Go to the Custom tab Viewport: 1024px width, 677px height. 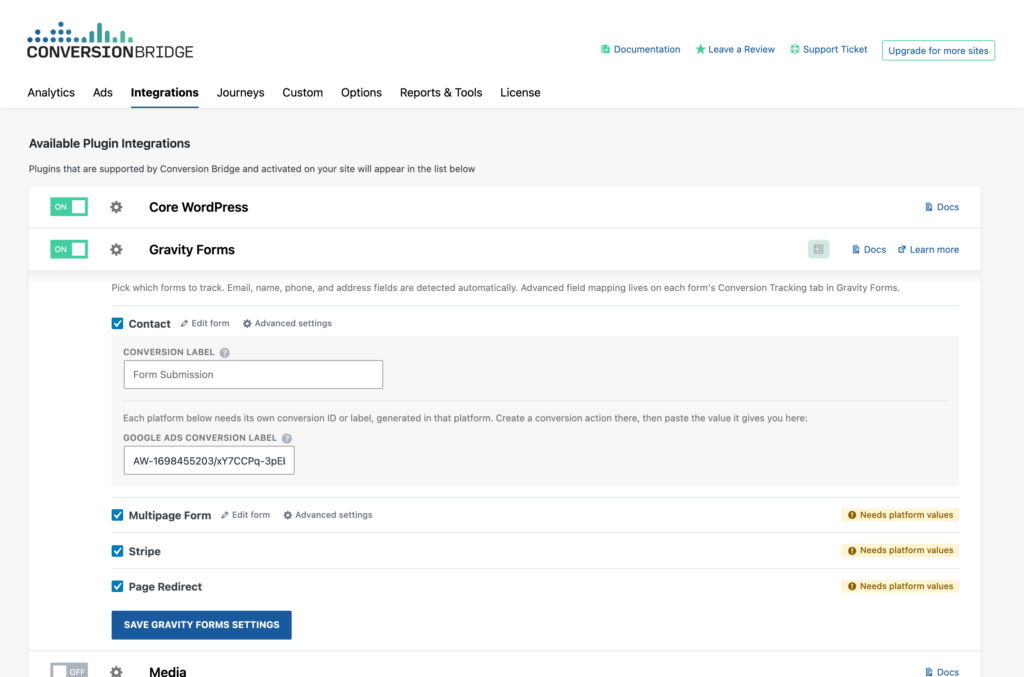coord(302,93)
